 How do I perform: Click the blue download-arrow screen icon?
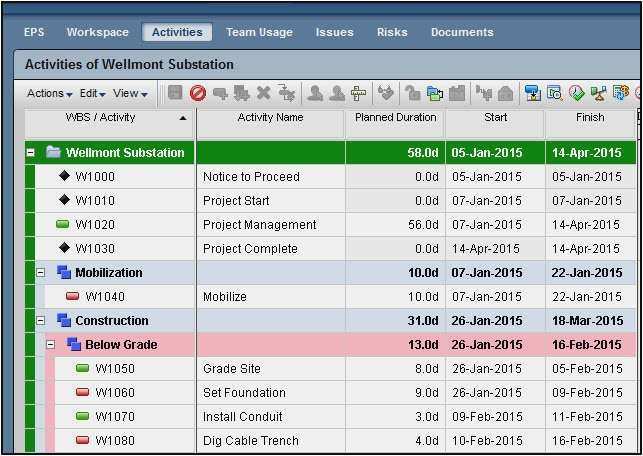(x=532, y=94)
